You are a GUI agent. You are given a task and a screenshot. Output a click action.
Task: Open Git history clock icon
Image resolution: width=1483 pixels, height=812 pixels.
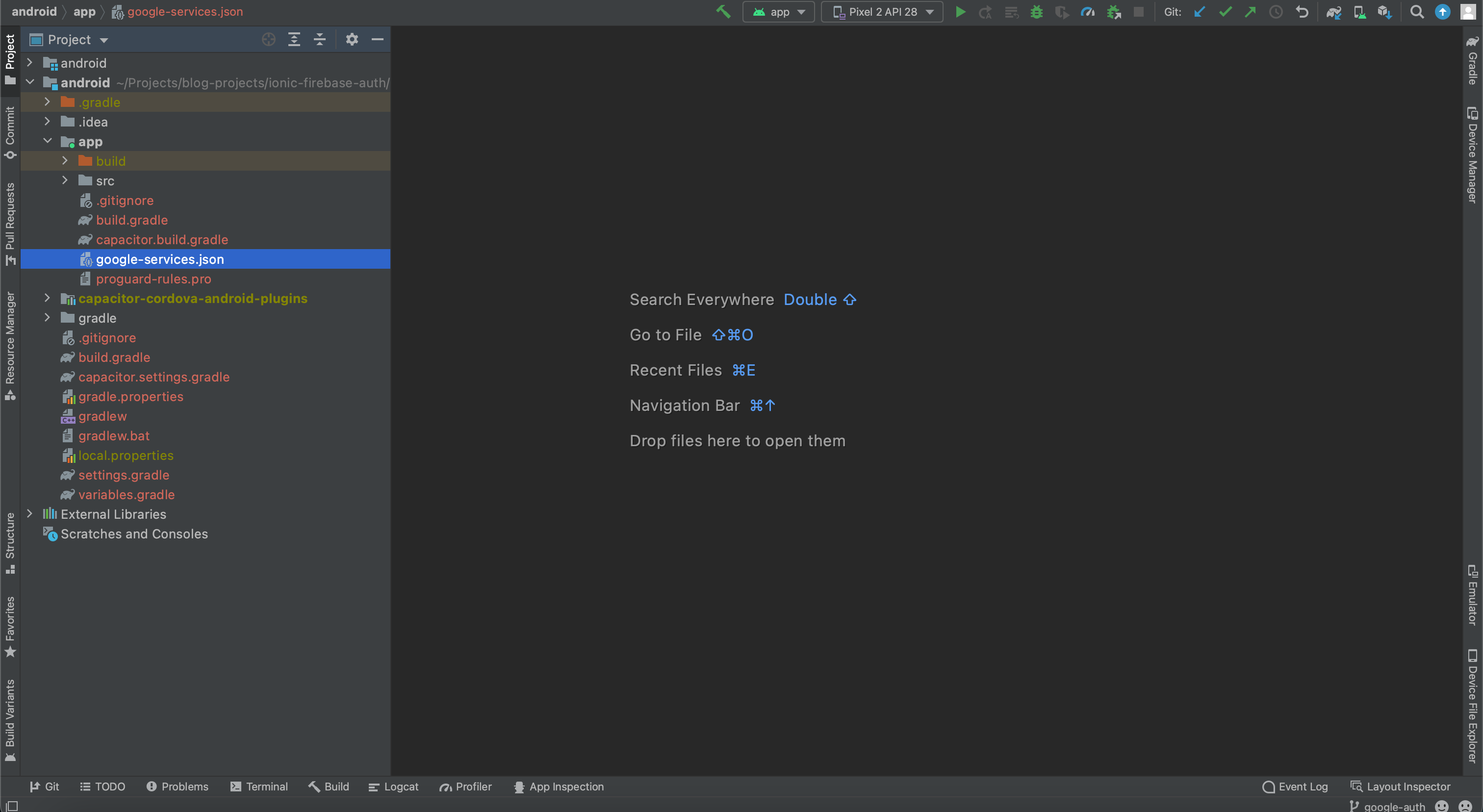(1276, 11)
